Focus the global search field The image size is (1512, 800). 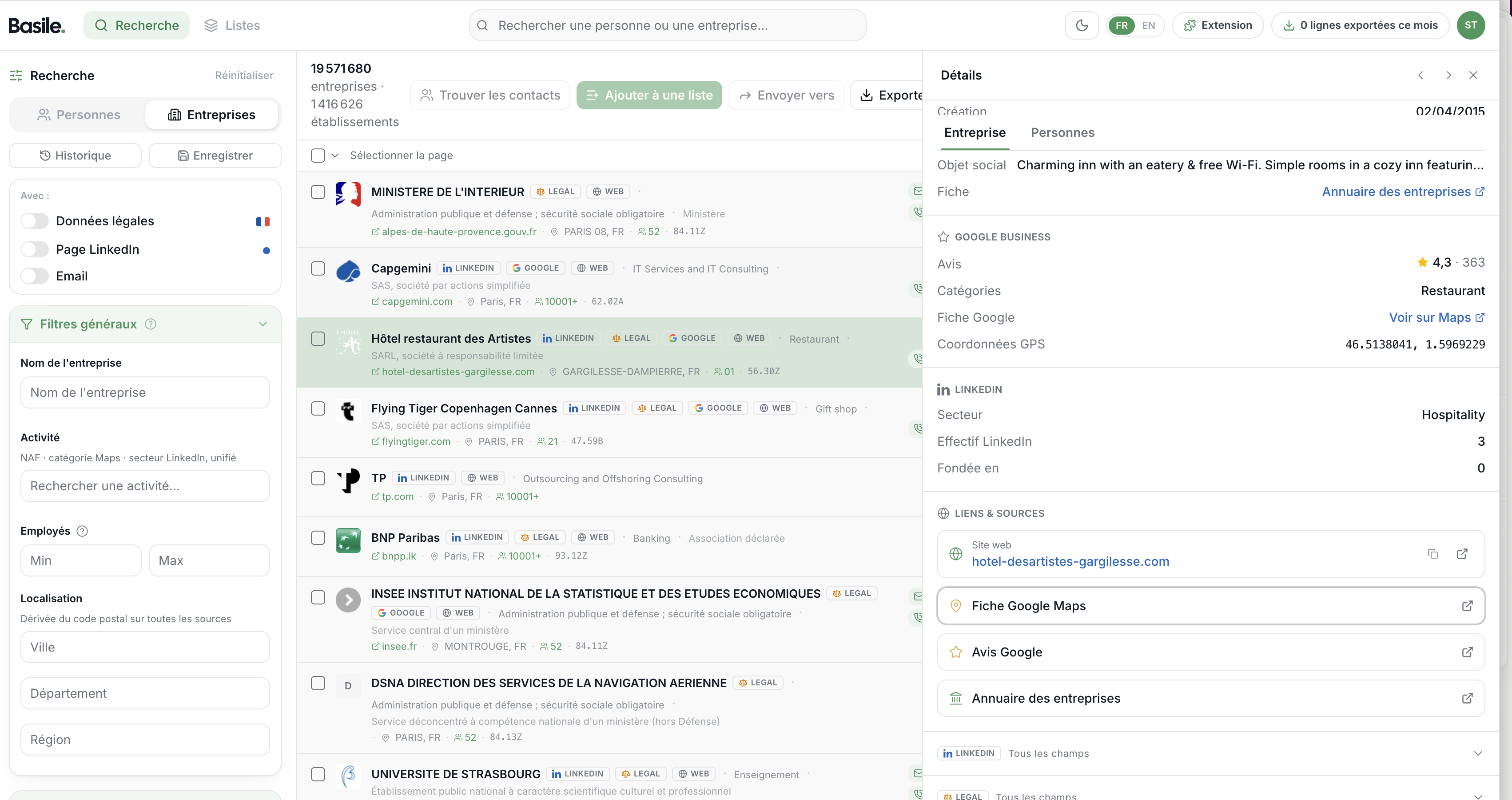point(667,25)
